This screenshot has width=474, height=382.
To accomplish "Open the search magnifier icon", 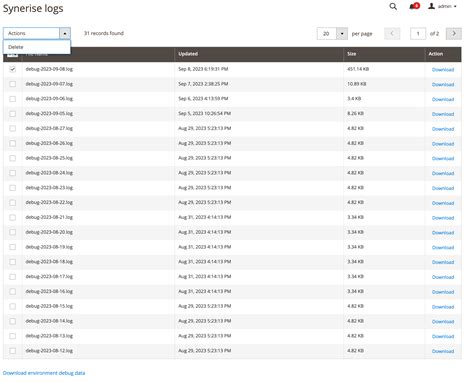I will (393, 6).
